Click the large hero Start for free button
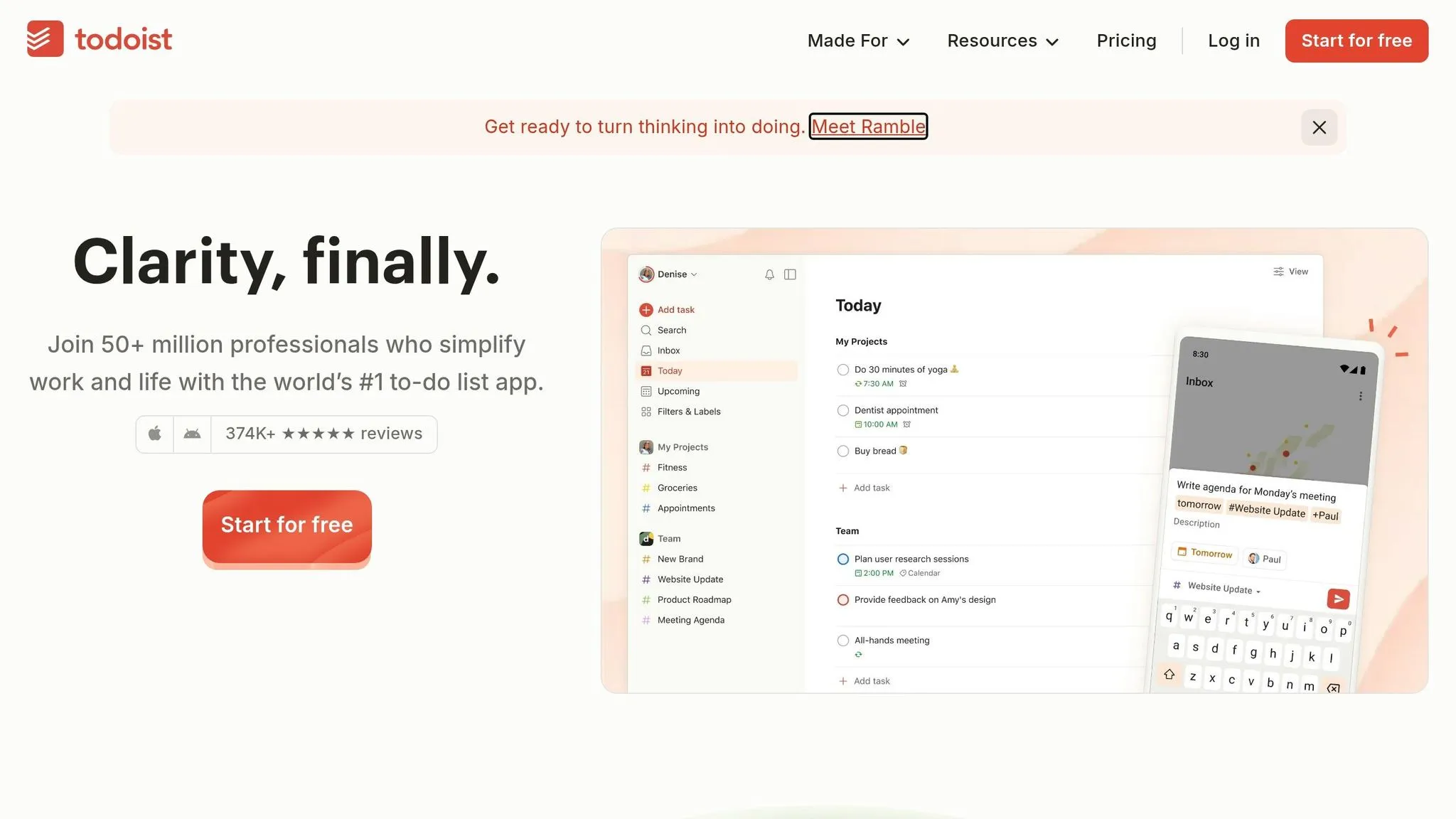This screenshot has height=819, width=1456. (x=287, y=526)
